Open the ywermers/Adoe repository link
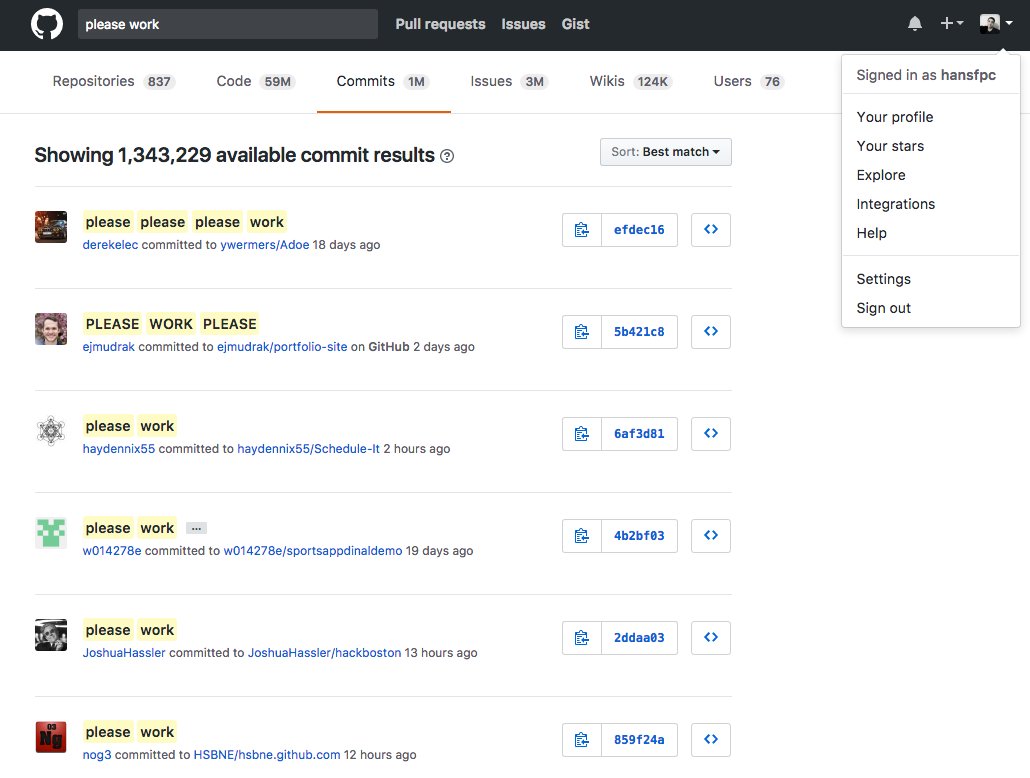Screen dimensions: 1030x778 point(265,245)
